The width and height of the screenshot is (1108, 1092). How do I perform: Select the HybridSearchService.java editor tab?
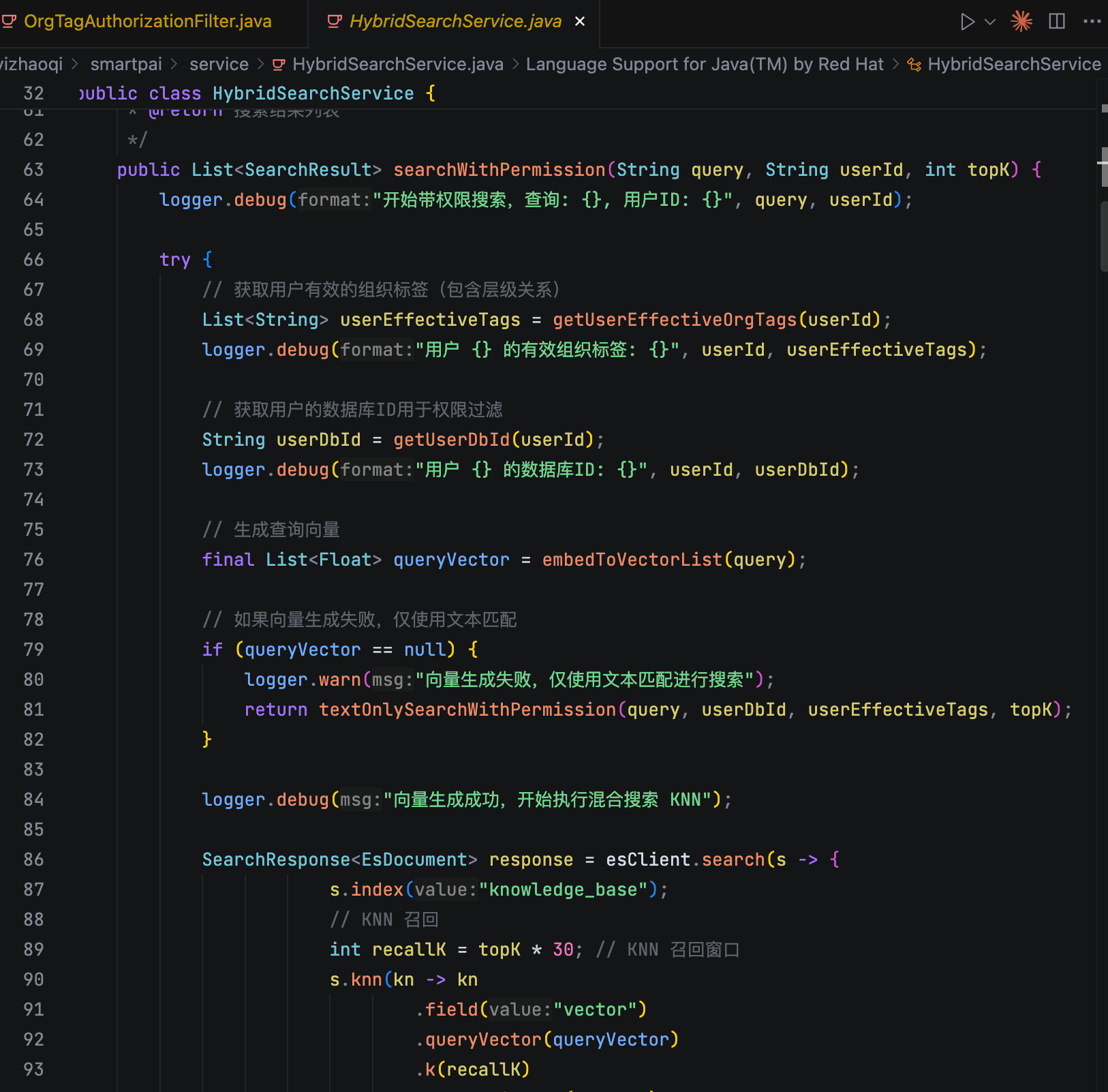point(455,21)
